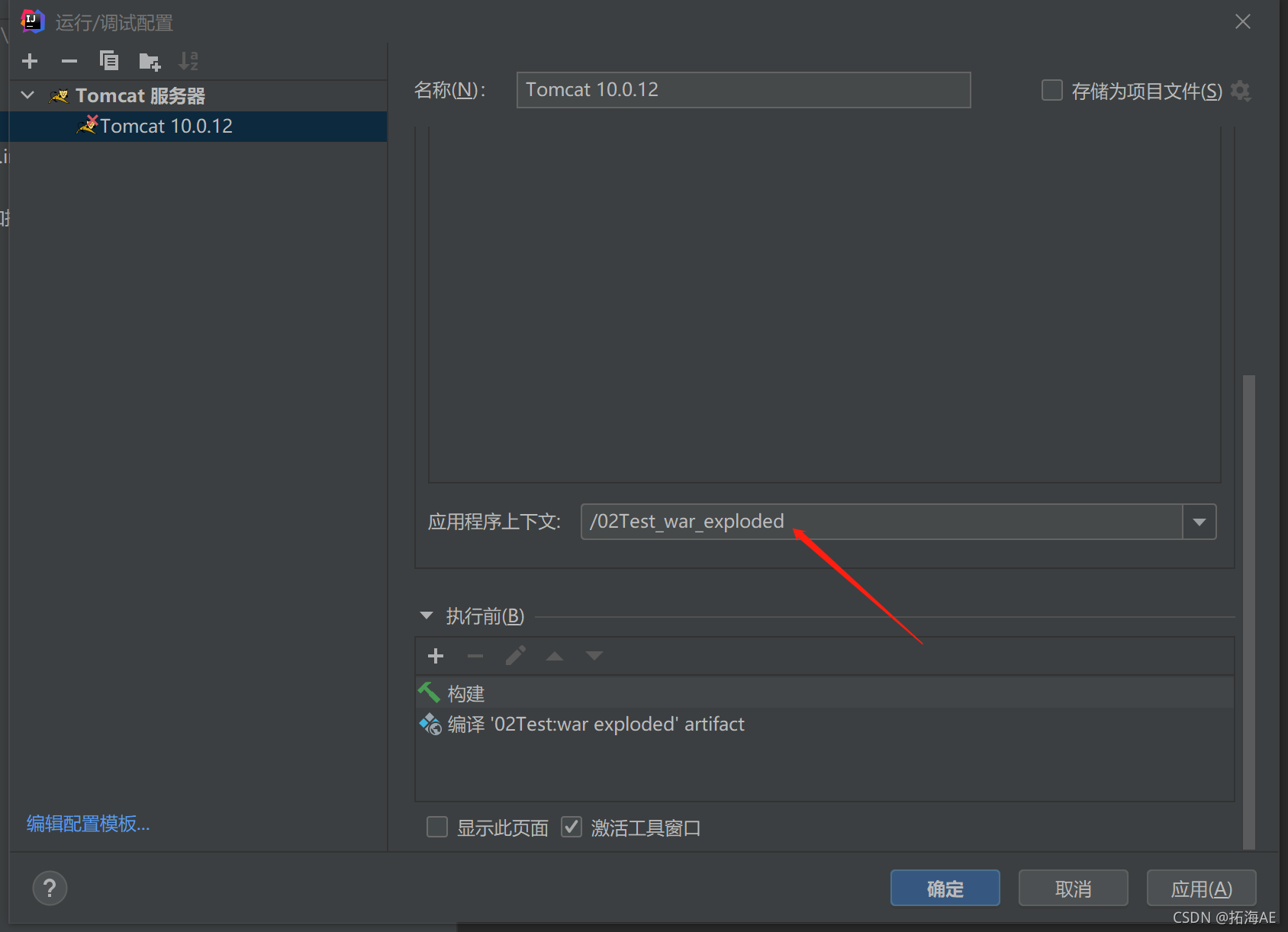Open the 编辑配置模板 link

tap(89, 824)
